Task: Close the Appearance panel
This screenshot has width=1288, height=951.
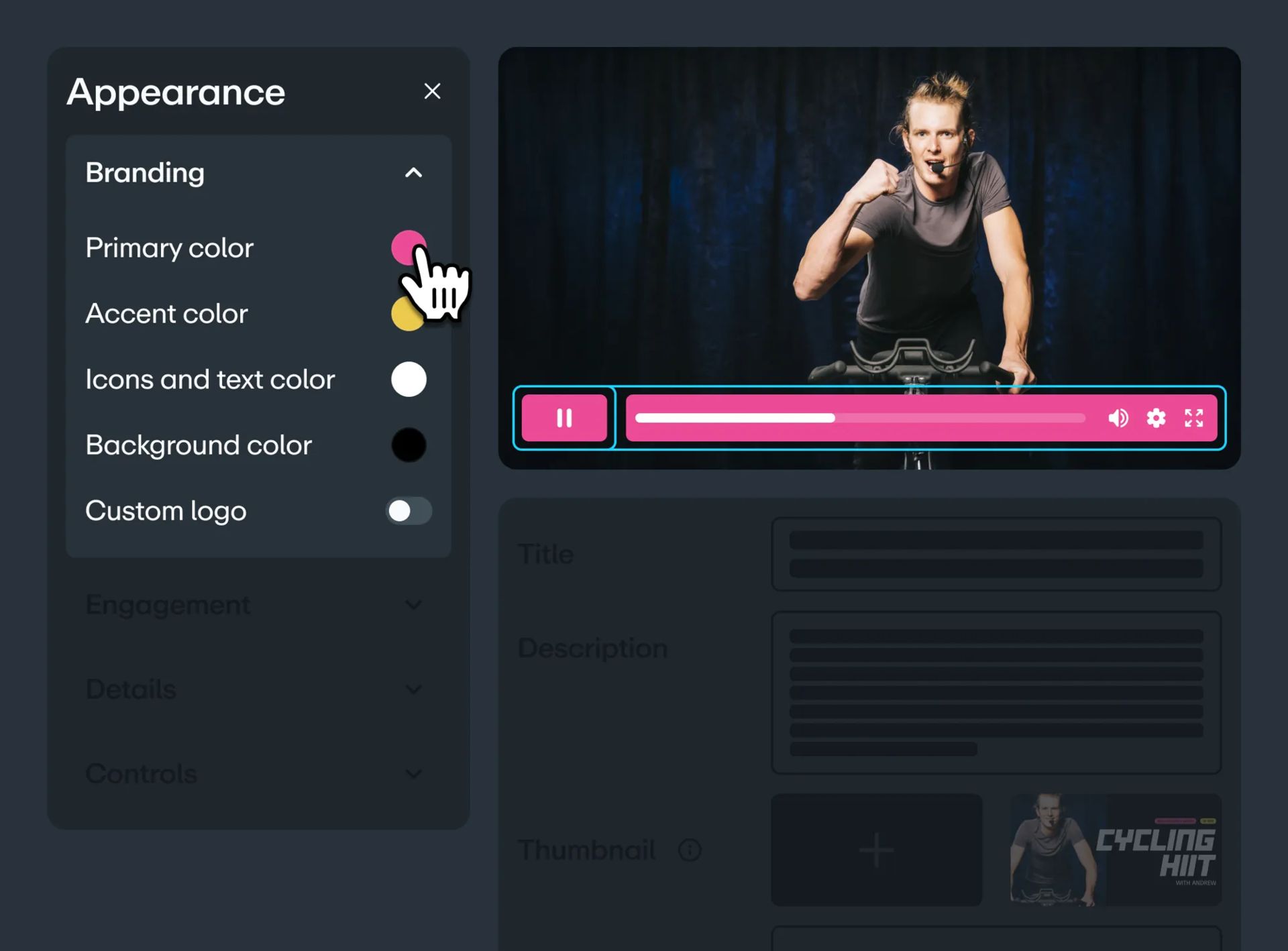Action: [432, 91]
